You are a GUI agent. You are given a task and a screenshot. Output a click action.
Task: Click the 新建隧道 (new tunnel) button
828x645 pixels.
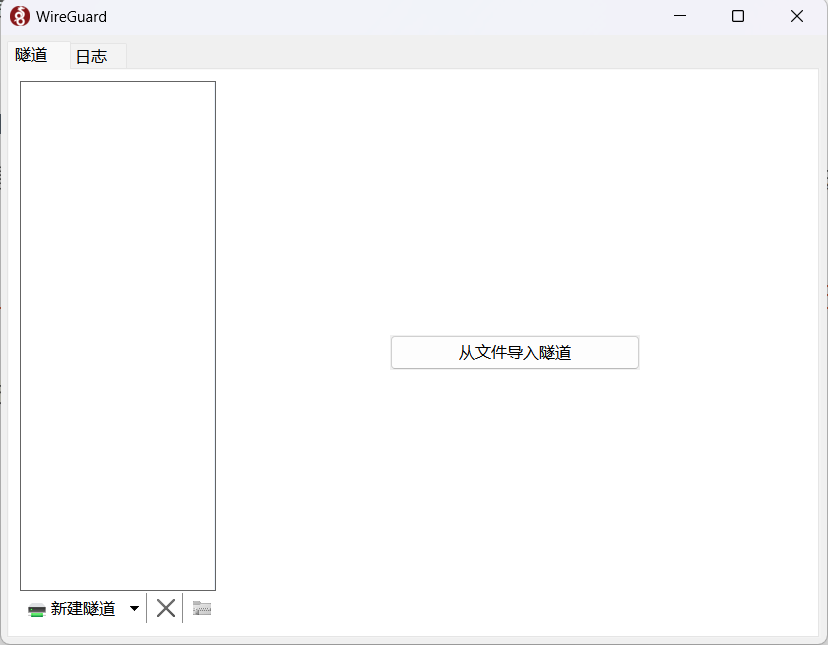[72, 609]
